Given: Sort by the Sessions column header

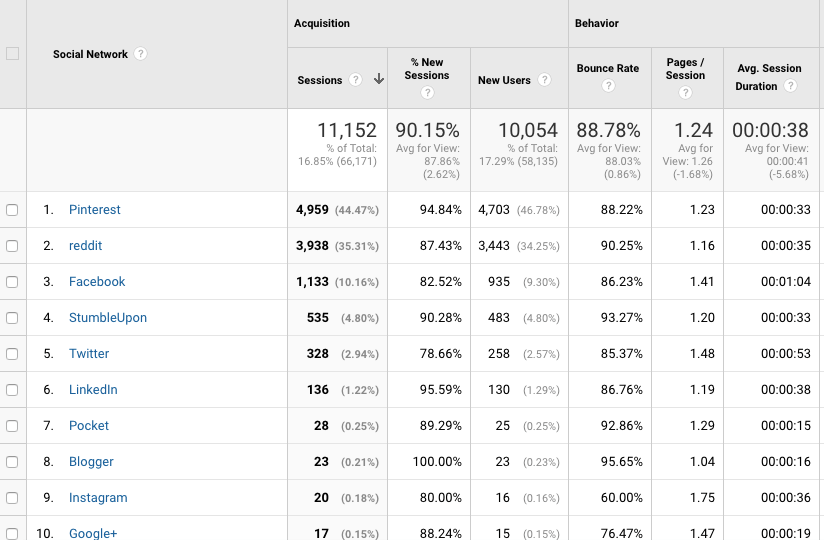Looking at the screenshot, I should (320, 80).
